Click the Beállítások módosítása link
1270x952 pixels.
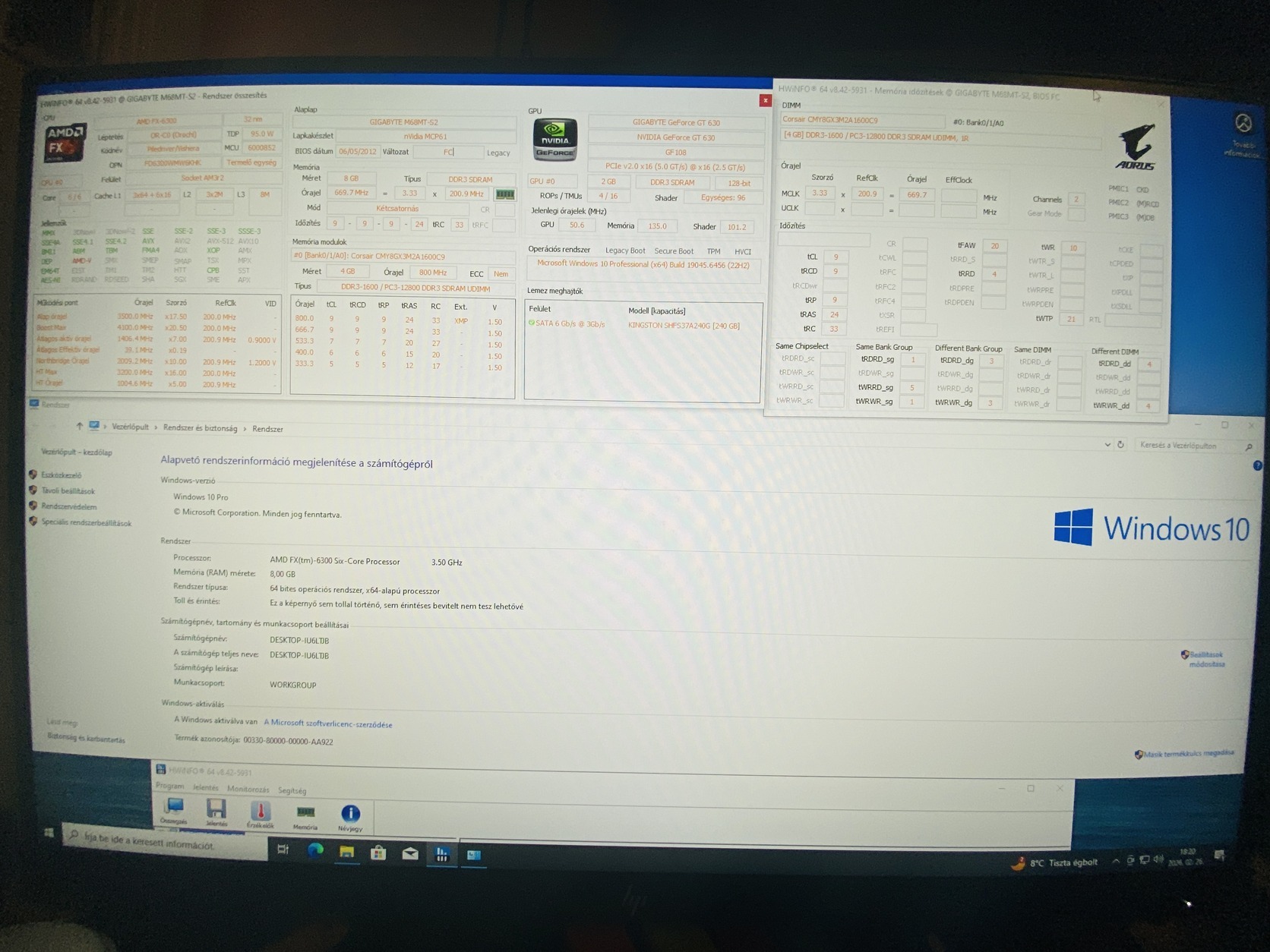pos(1206,659)
